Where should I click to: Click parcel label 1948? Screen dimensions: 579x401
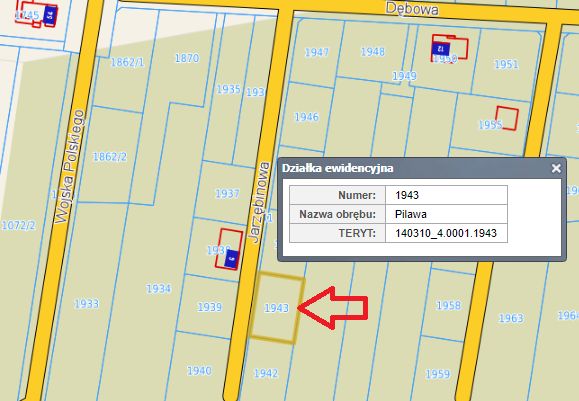click(373, 52)
